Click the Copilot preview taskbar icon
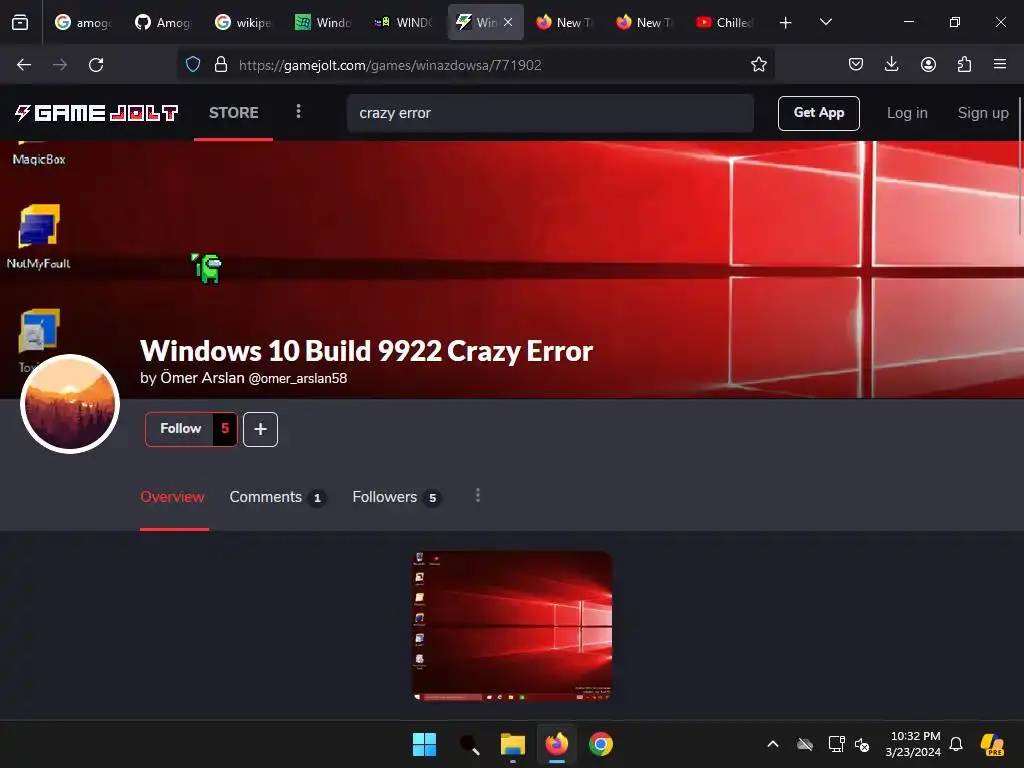Screen dimensions: 1024x768 (x=993, y=744)
